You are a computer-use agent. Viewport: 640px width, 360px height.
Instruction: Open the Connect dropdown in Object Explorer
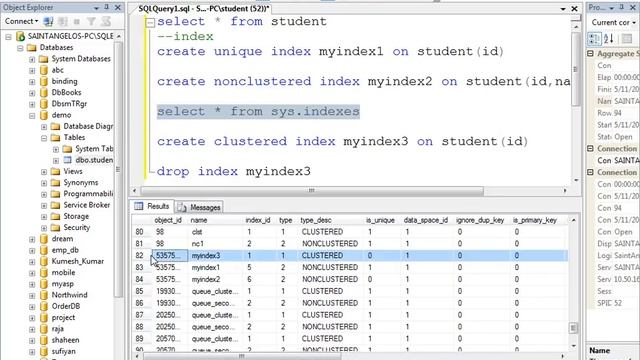pos(21,21)
